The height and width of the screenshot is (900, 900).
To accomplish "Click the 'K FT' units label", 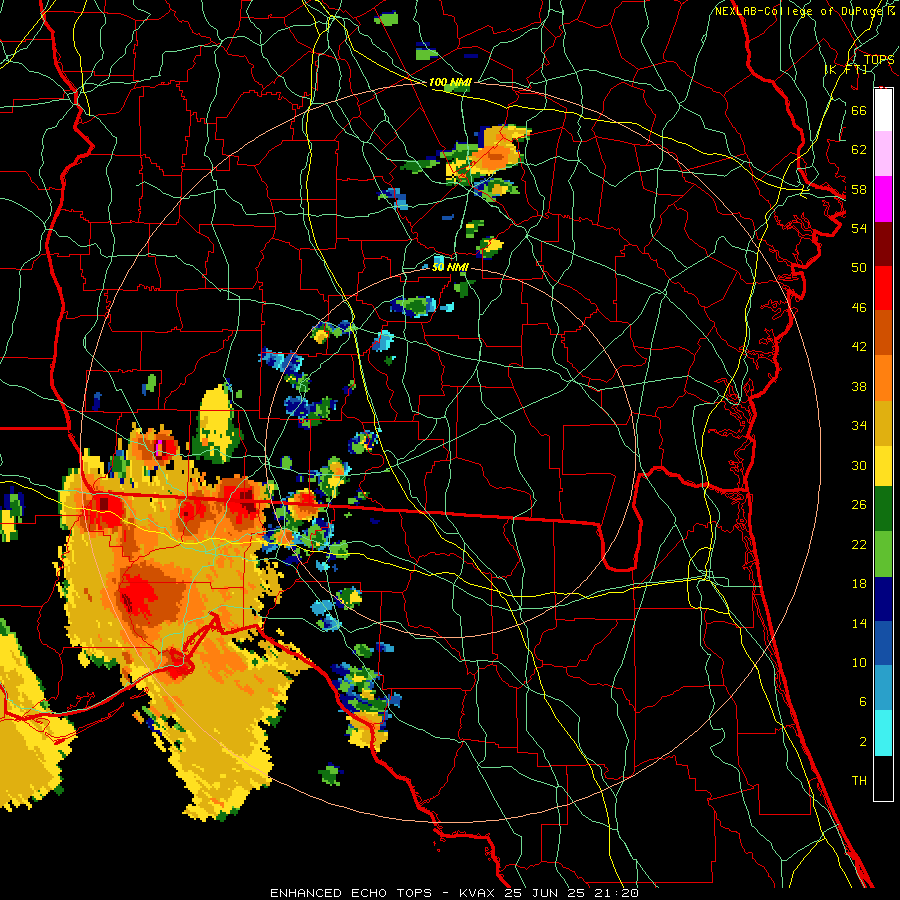I will coord(848,70).
